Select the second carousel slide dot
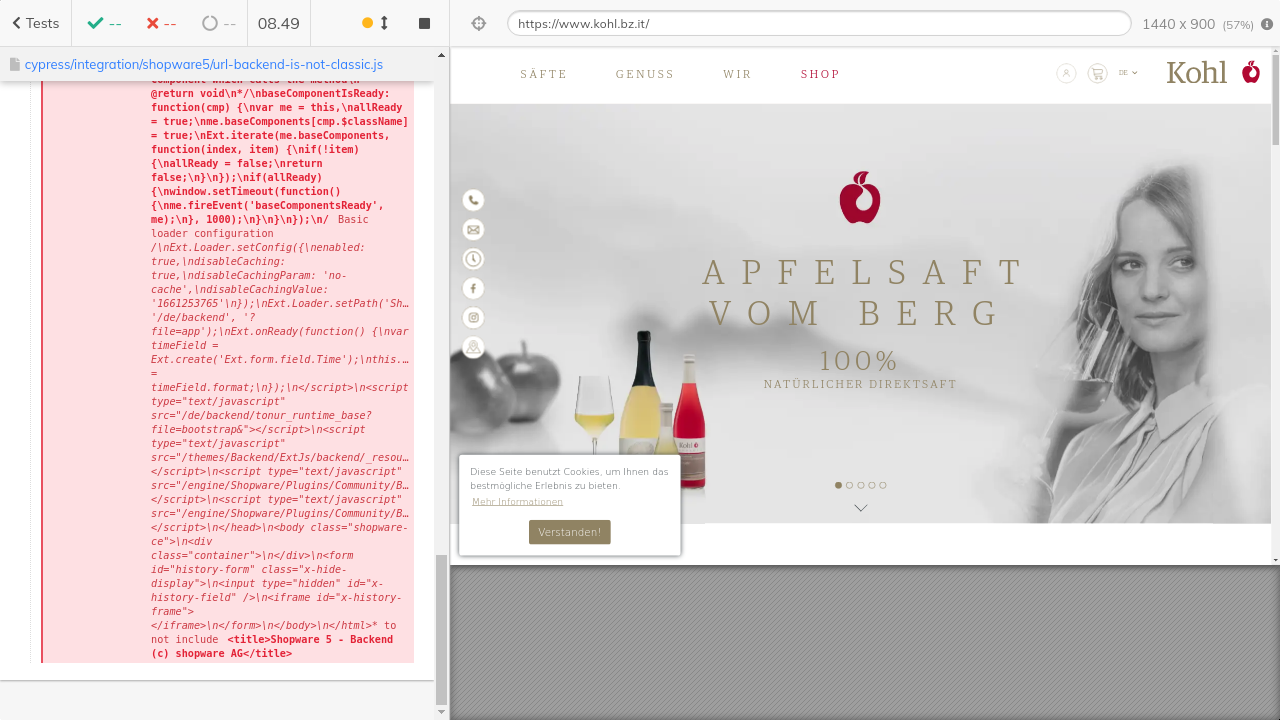 (x=850, y=485)
